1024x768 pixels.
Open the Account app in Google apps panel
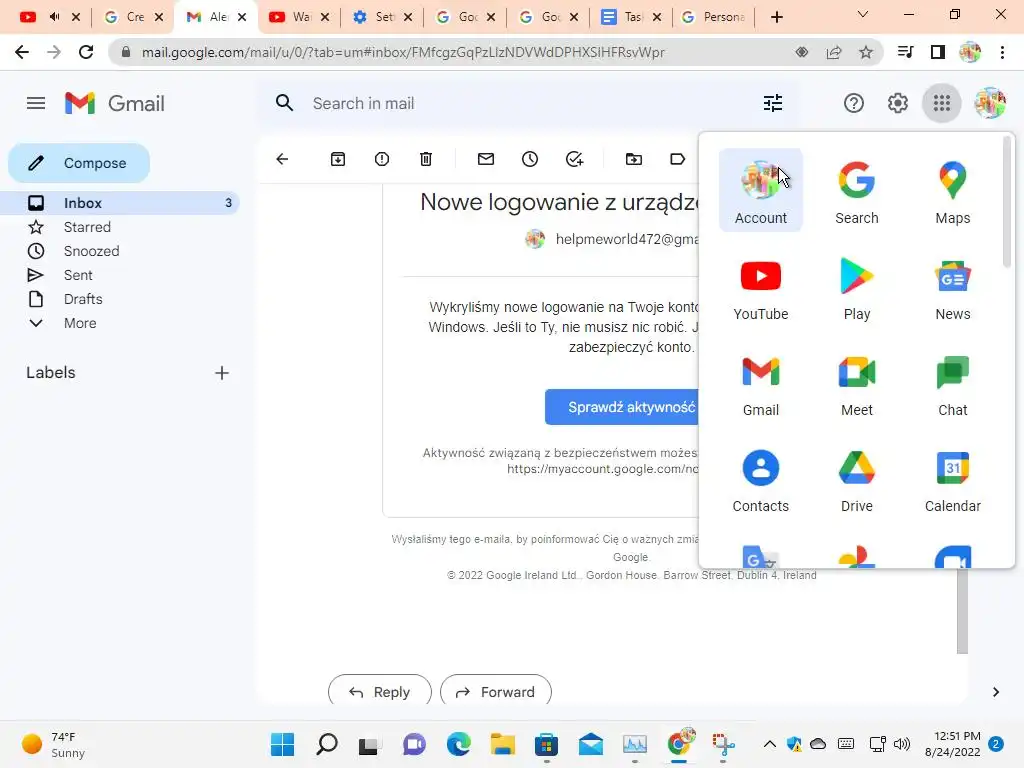(760, 190)
